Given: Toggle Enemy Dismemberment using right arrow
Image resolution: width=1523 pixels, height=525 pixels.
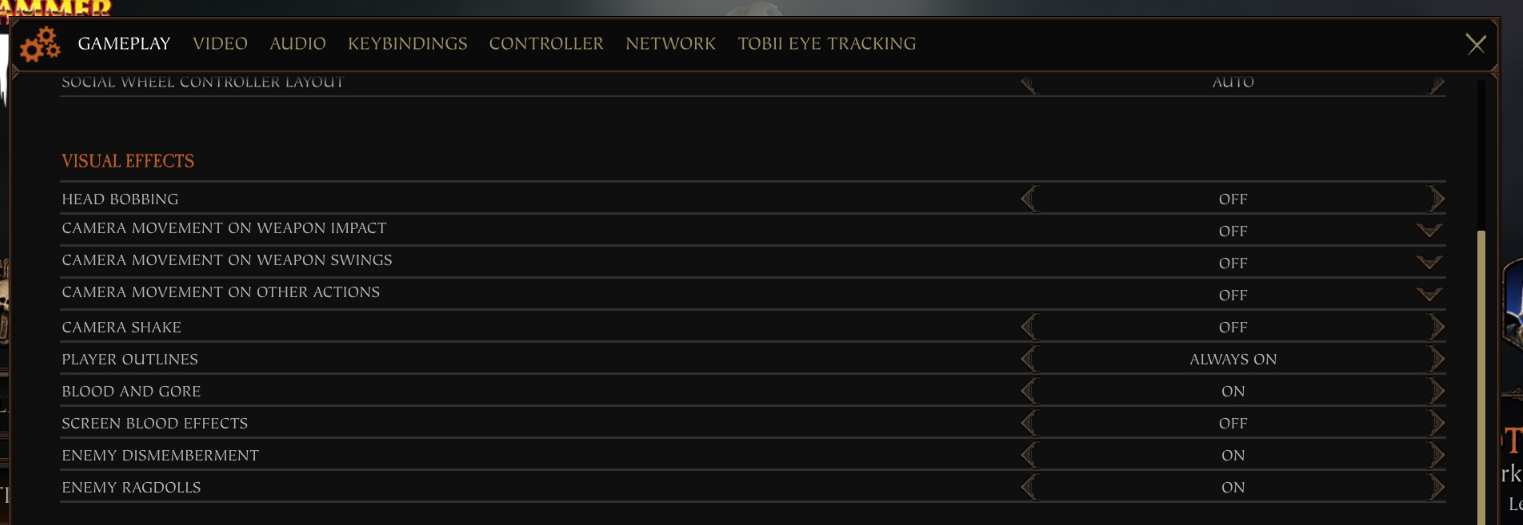Looking at the screenshot, I should [x=1437, y=455].
